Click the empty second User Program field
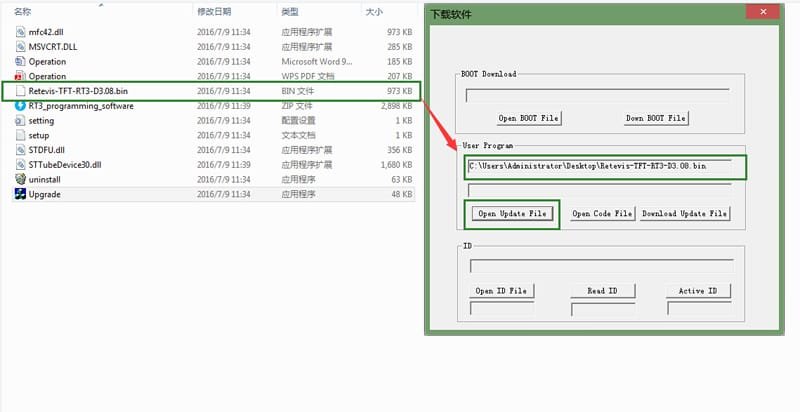This screenshot has height=412, width=800. pos(599,190)
